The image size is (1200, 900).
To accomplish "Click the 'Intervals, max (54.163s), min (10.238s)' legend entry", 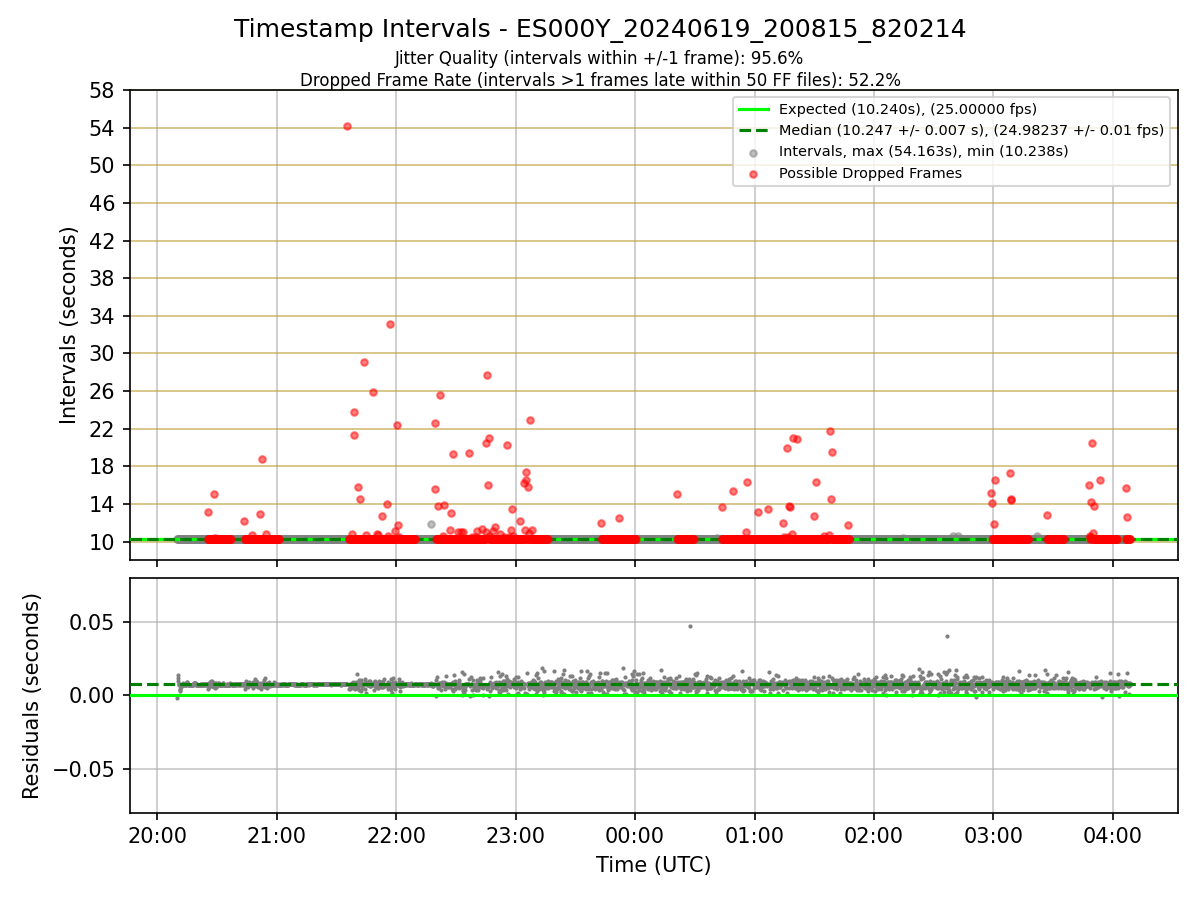I will click(923, 151).
